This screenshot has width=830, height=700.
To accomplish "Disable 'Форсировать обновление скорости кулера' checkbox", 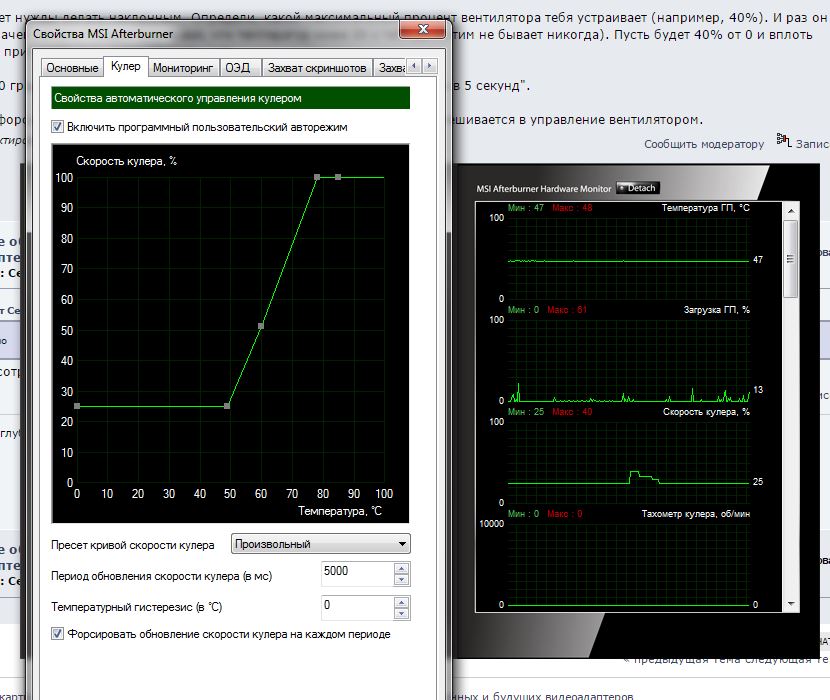I will (x=58, y=634).
